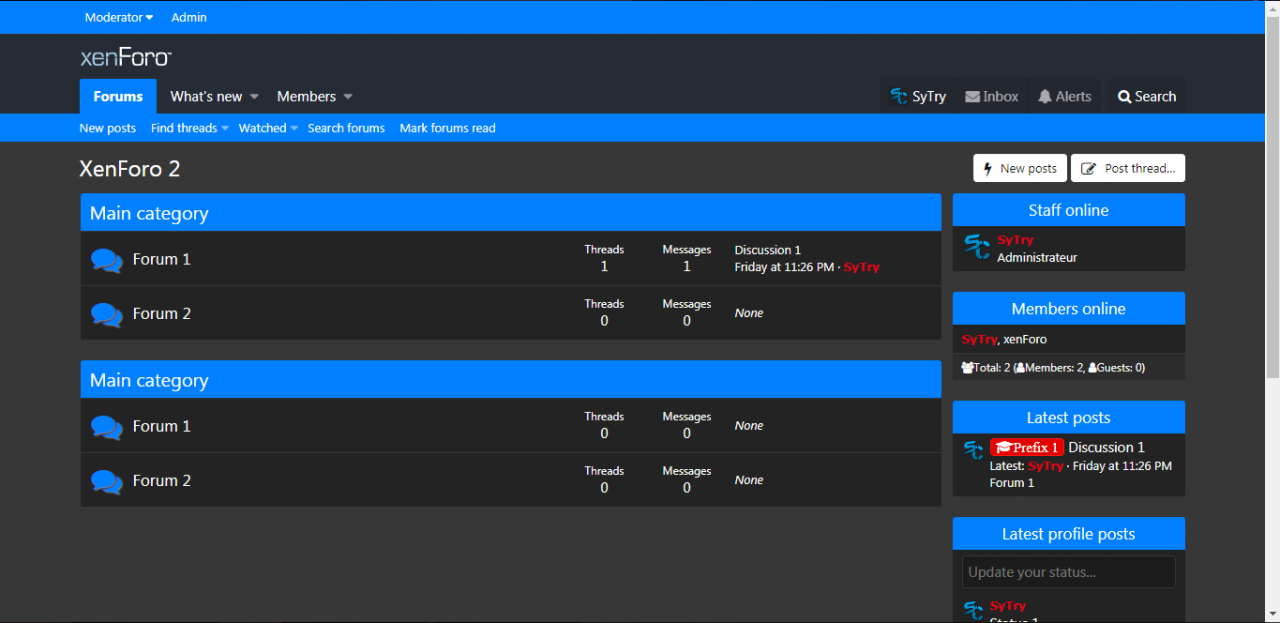The height and width of the screenshot is (623, 1280).
Task: Click SyTry avatar in navigation bar
Action: point(899,97)
